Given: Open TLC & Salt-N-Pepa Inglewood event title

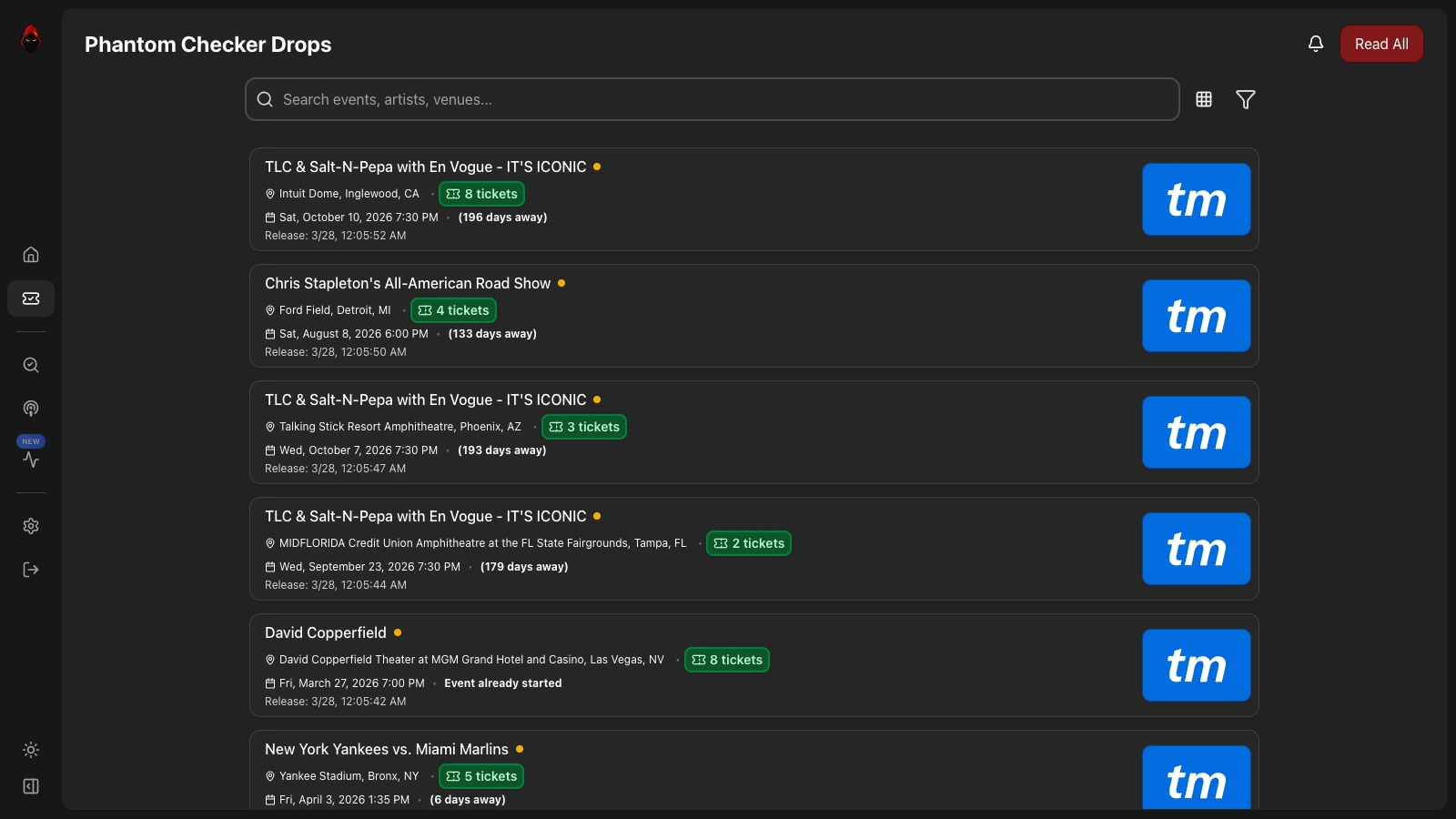Looking at the screenshot, I should pyautogui.click(x=426, y=167).
